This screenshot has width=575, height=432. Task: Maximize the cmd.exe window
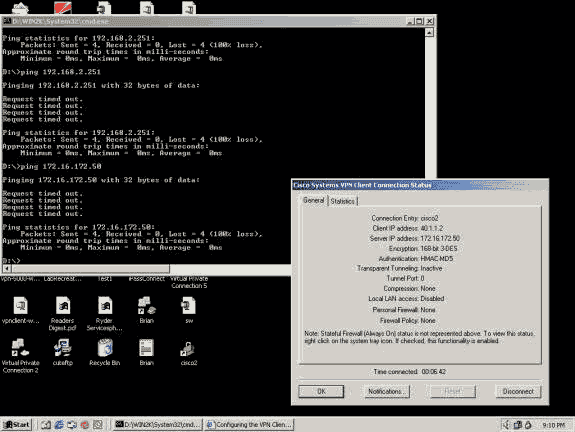pyautogui.click(x=419, y=21)
